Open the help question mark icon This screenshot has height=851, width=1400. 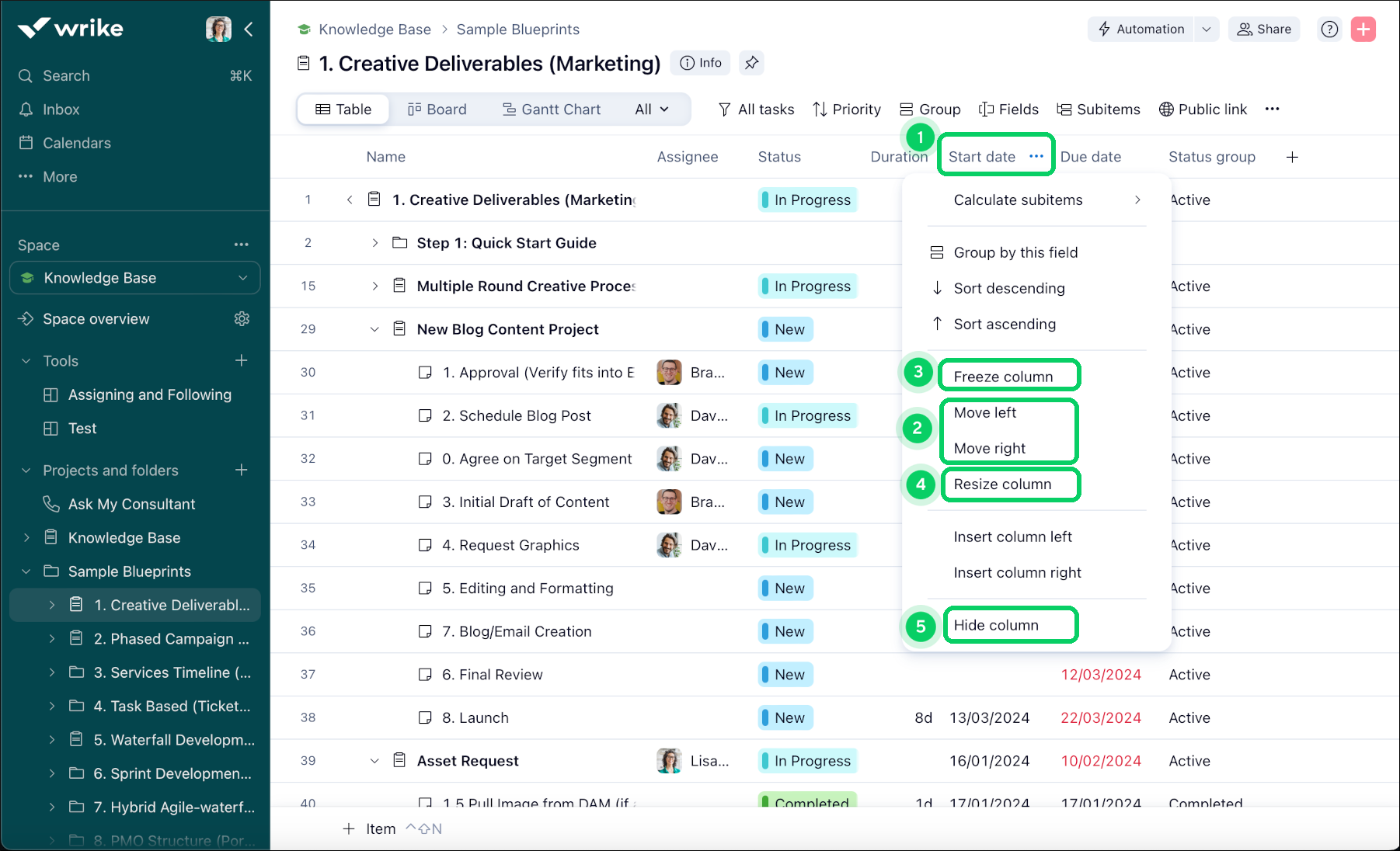1329,30
